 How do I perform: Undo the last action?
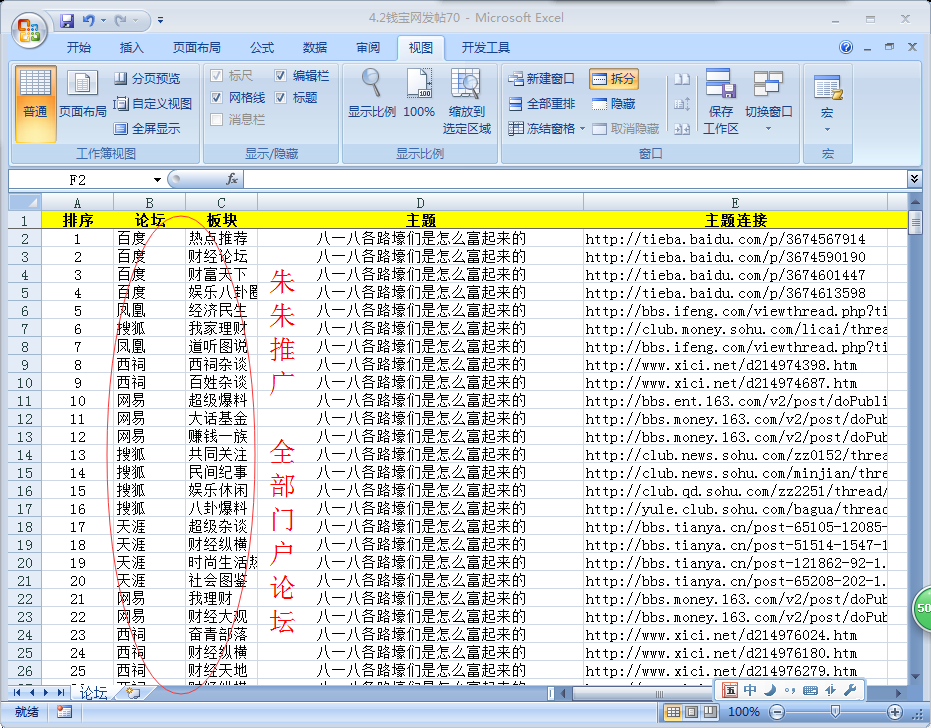88,21
